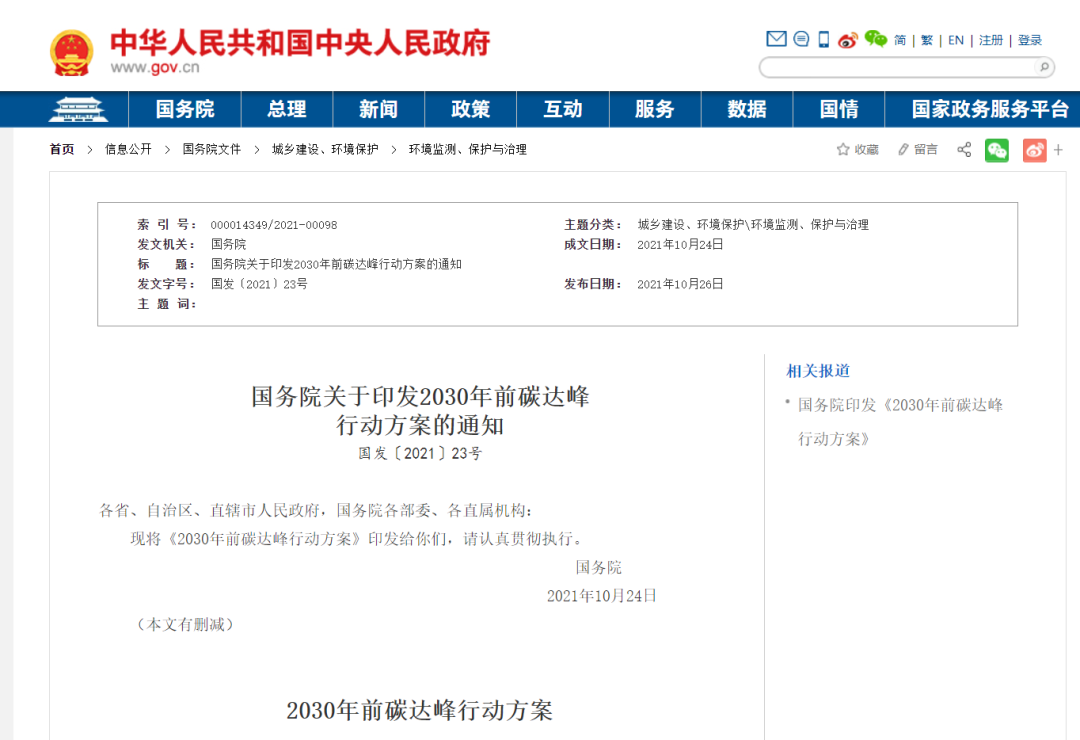Open the chat bubble message icon
This screenshot has width=1080, height=740.
pos(801,39)
